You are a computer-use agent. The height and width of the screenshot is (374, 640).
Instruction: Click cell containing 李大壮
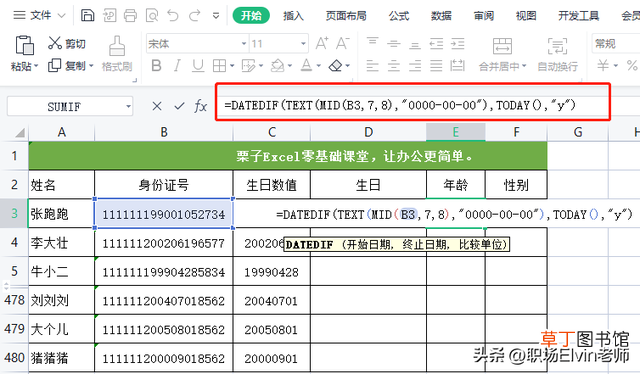click(61, 243)
